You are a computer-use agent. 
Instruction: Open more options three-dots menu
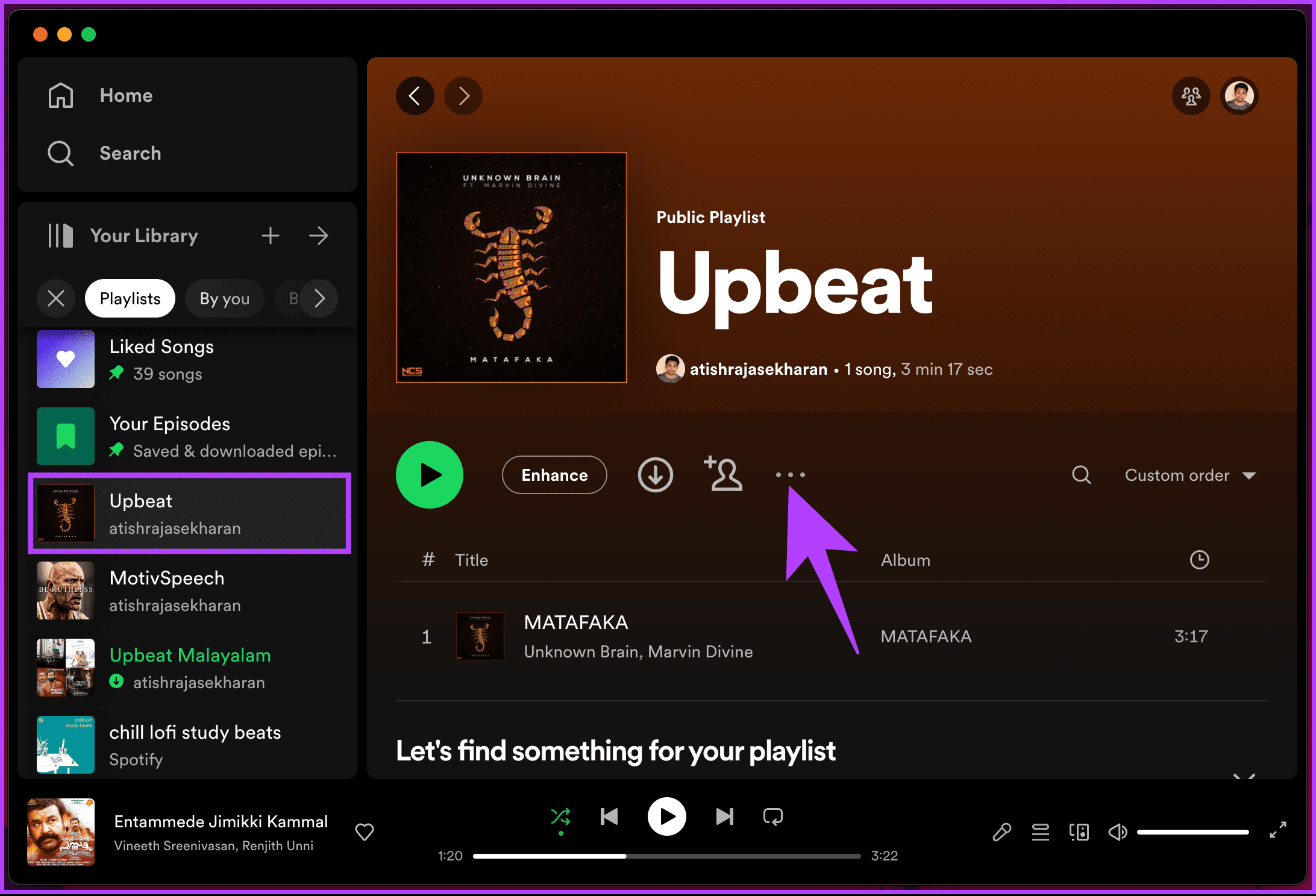(791, 475)
